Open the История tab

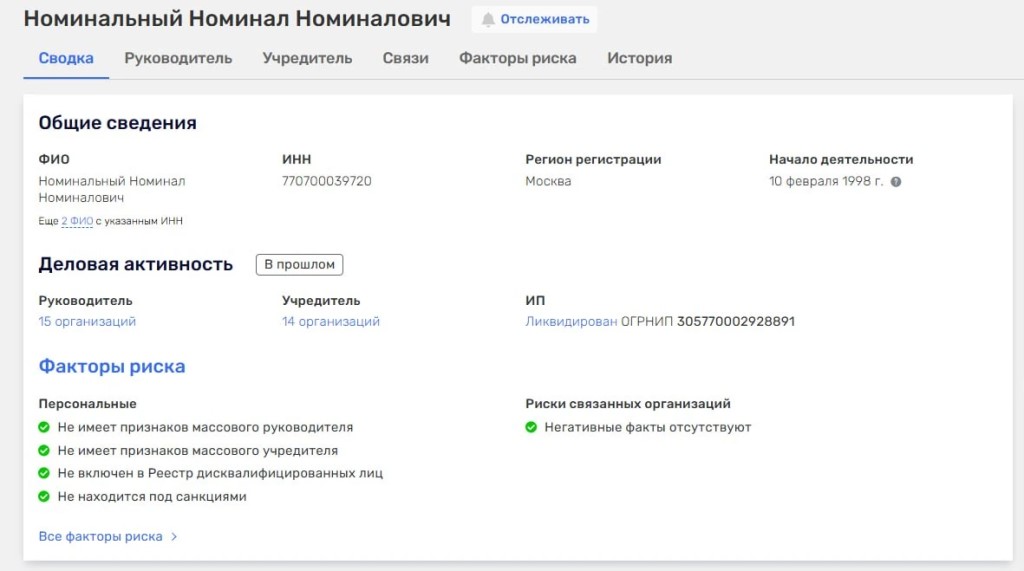pos(639,58)
